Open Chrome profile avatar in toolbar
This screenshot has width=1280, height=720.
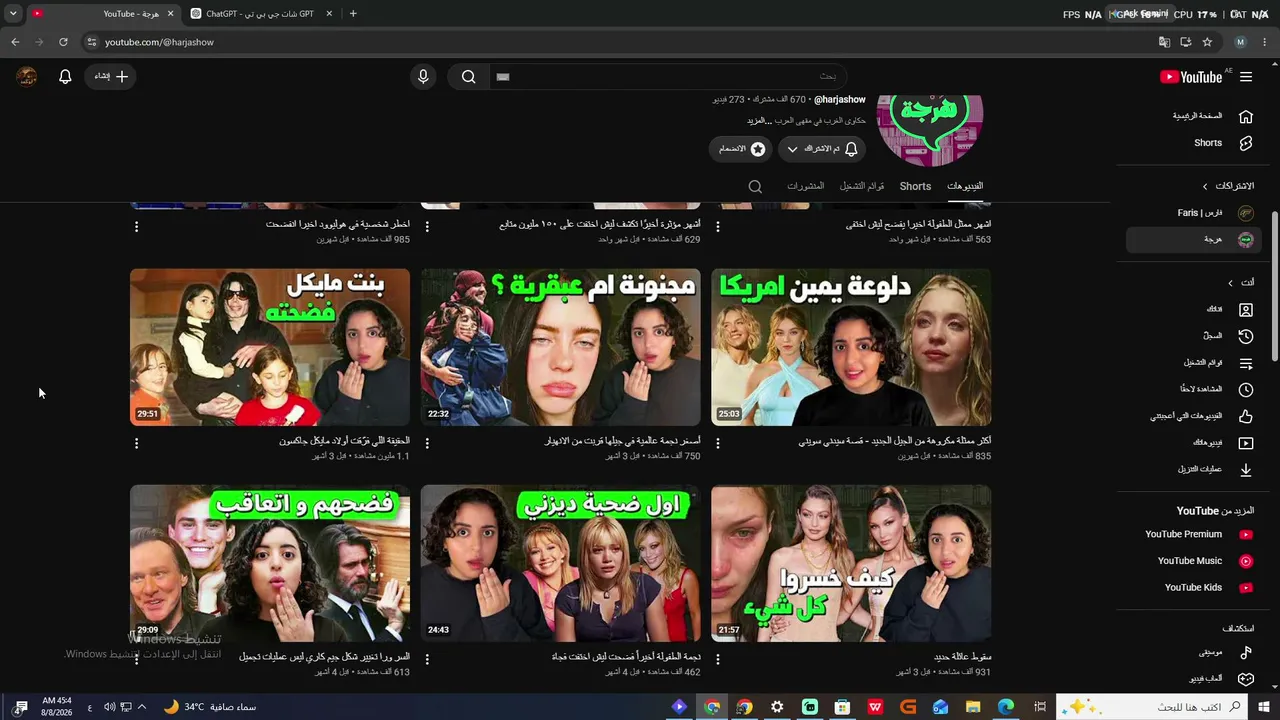point(1241,42)
